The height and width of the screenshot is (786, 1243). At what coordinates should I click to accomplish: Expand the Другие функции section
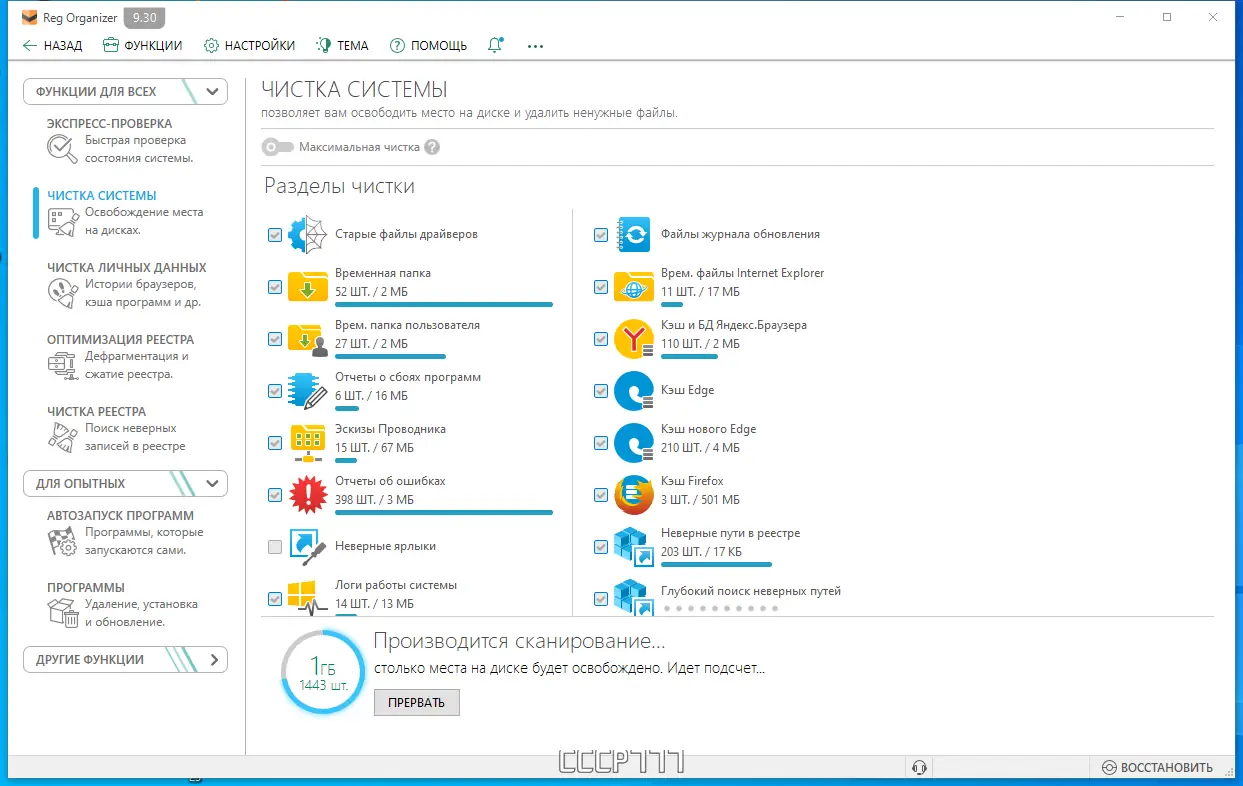click(x=126, y=660)
